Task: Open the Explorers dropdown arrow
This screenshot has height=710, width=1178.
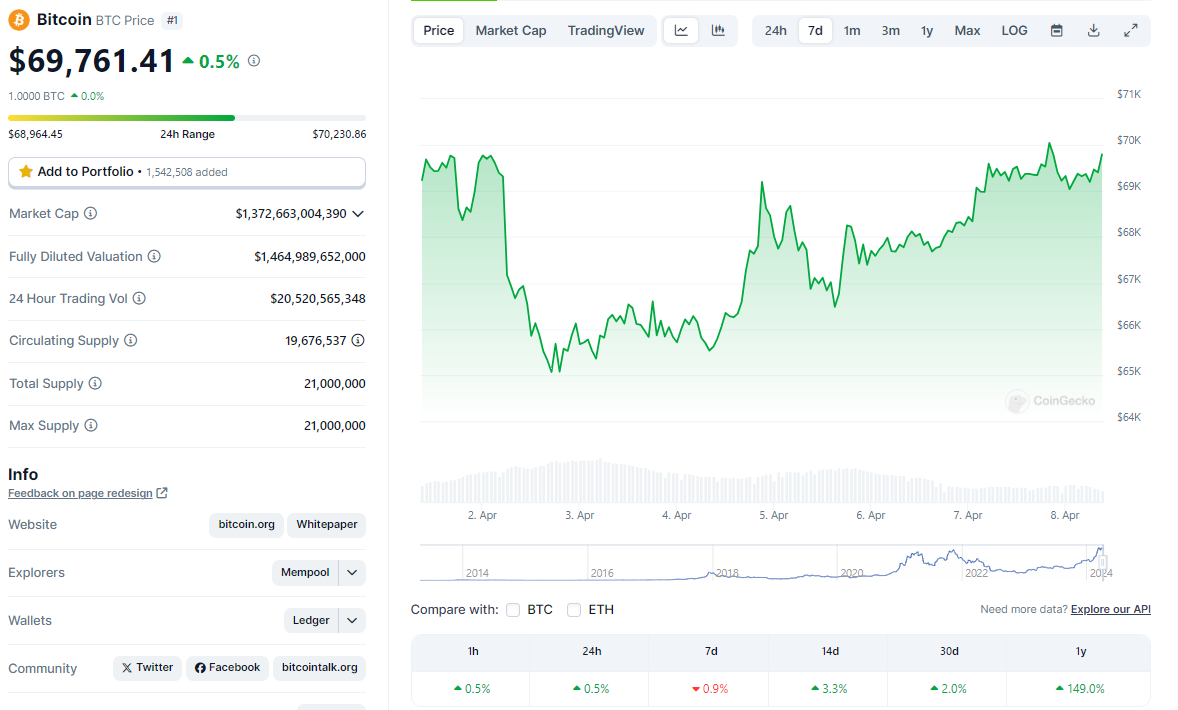Action: (352, 573)
